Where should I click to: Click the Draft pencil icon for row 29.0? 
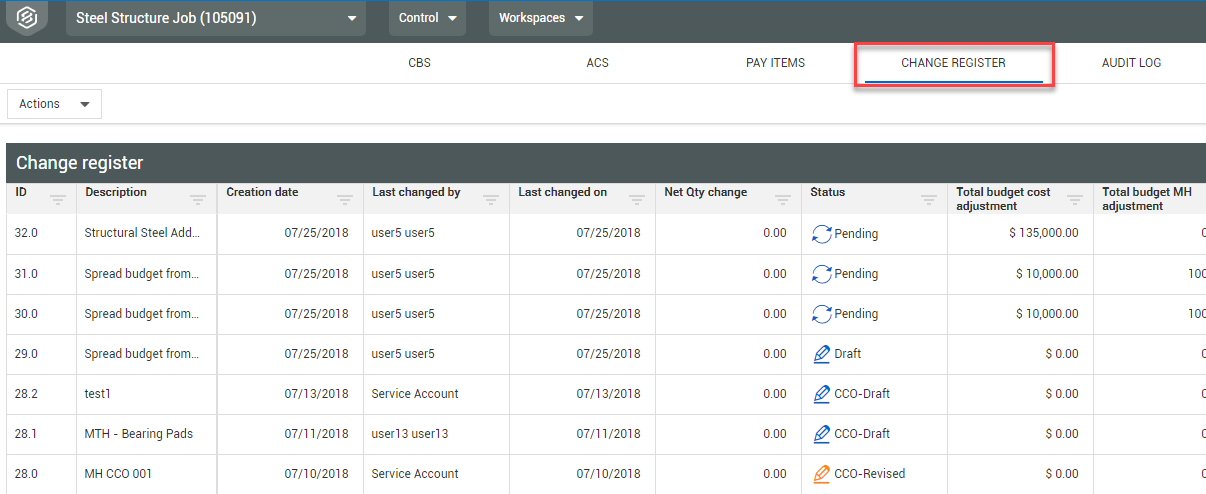tap(822, 354)
